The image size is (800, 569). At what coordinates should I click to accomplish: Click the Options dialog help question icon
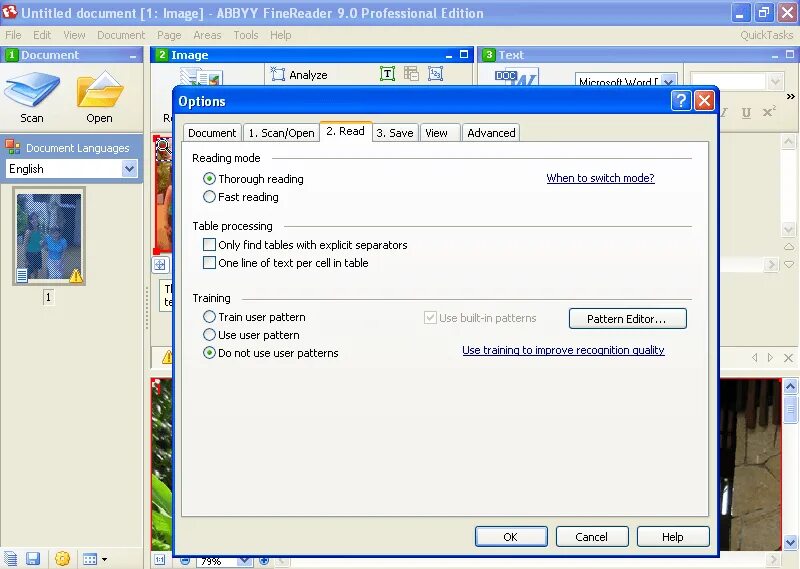pyautogui.click(x=681, y=101)
